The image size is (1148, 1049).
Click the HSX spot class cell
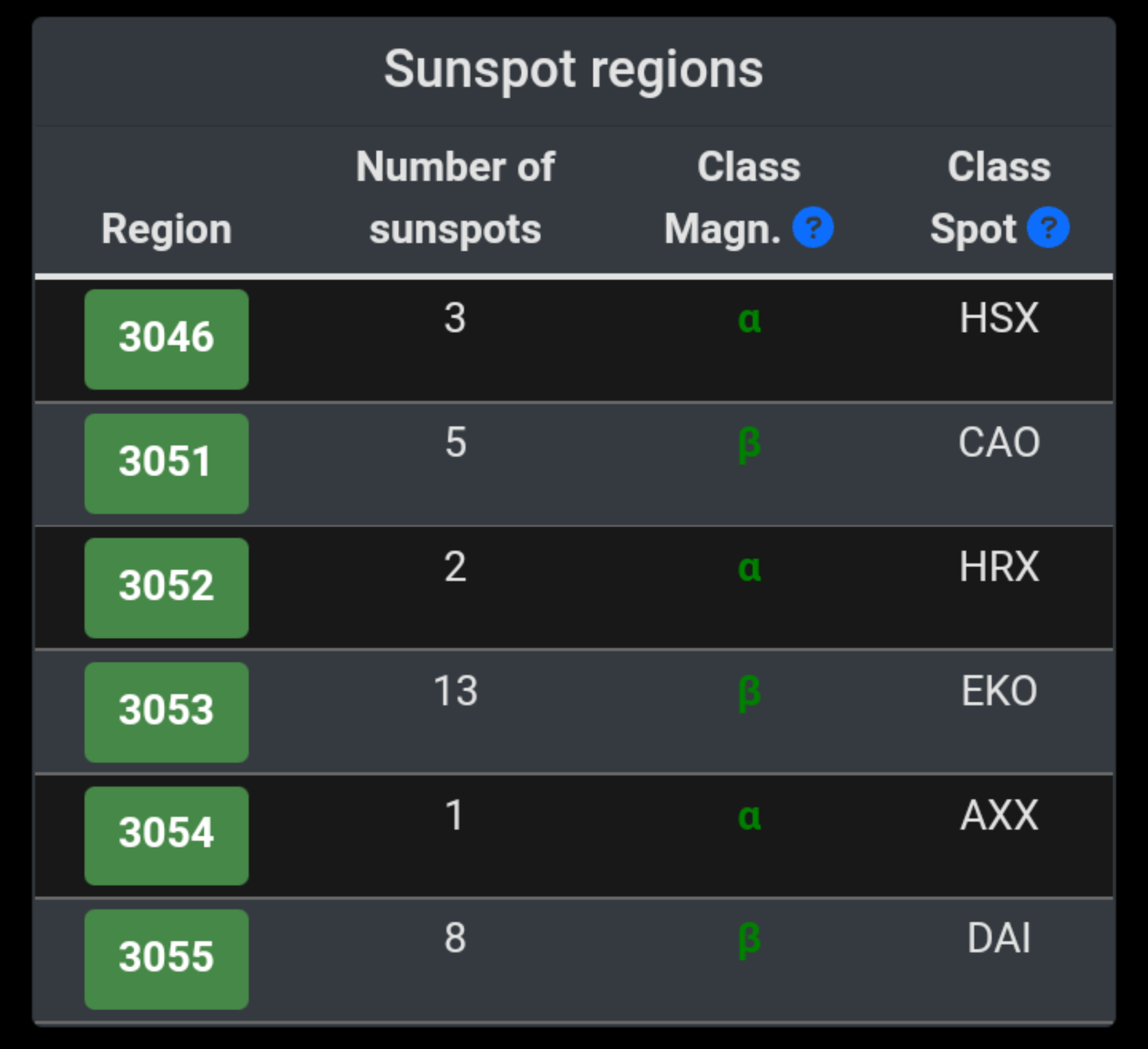tap(999, 318)
